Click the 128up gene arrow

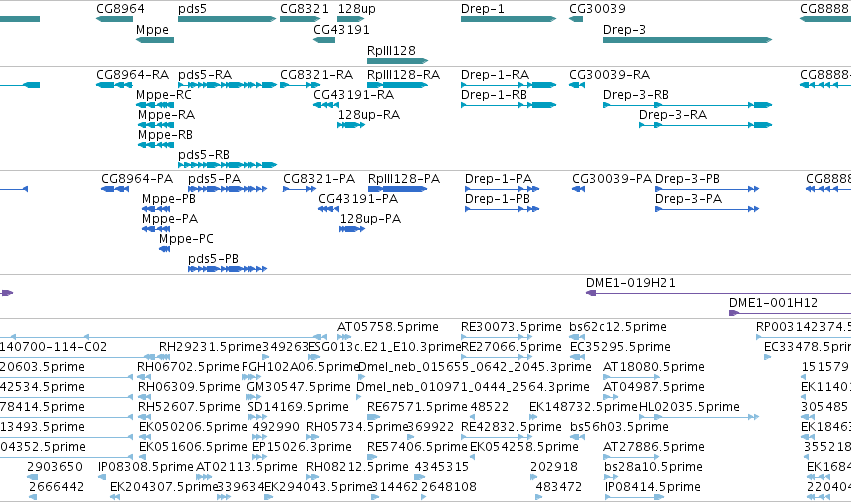coord(351,19)
